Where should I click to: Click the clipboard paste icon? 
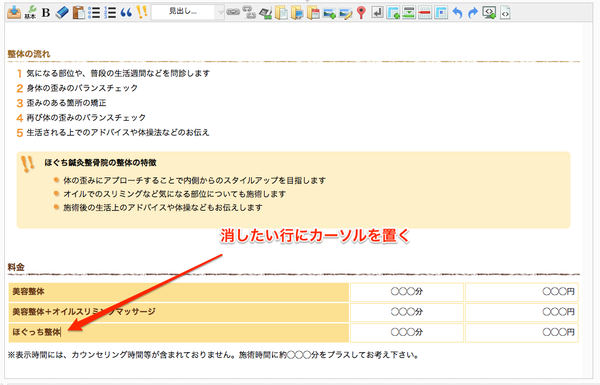78,13
